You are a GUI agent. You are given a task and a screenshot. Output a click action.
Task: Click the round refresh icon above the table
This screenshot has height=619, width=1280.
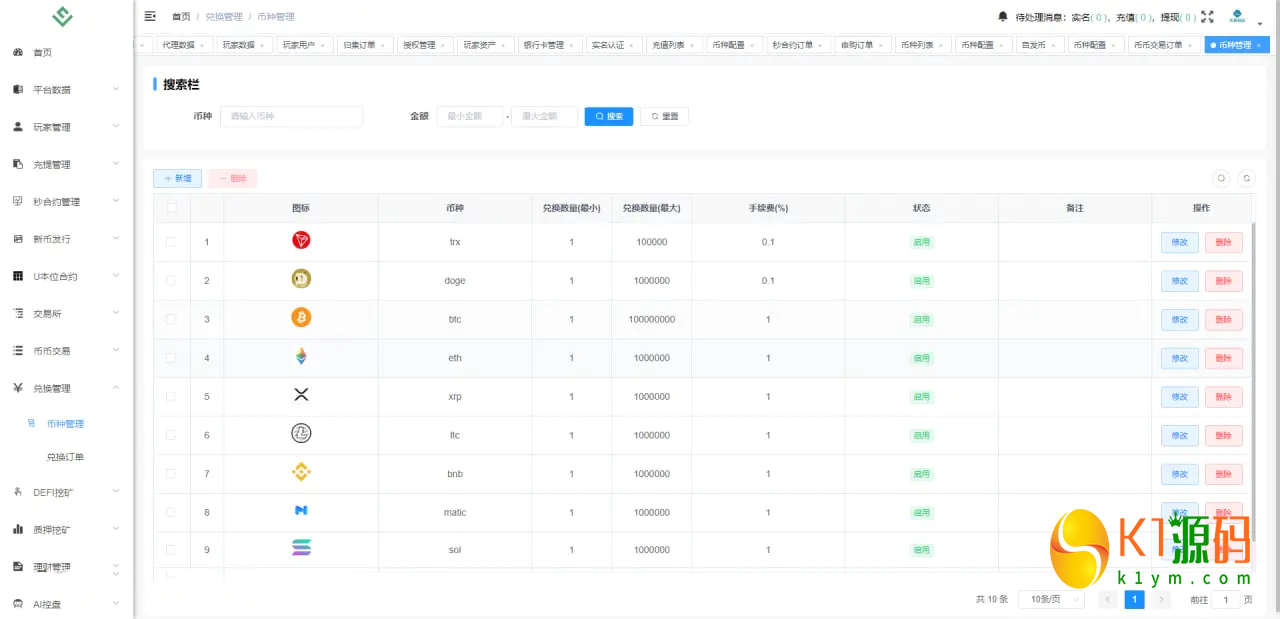coord(1246,178)
